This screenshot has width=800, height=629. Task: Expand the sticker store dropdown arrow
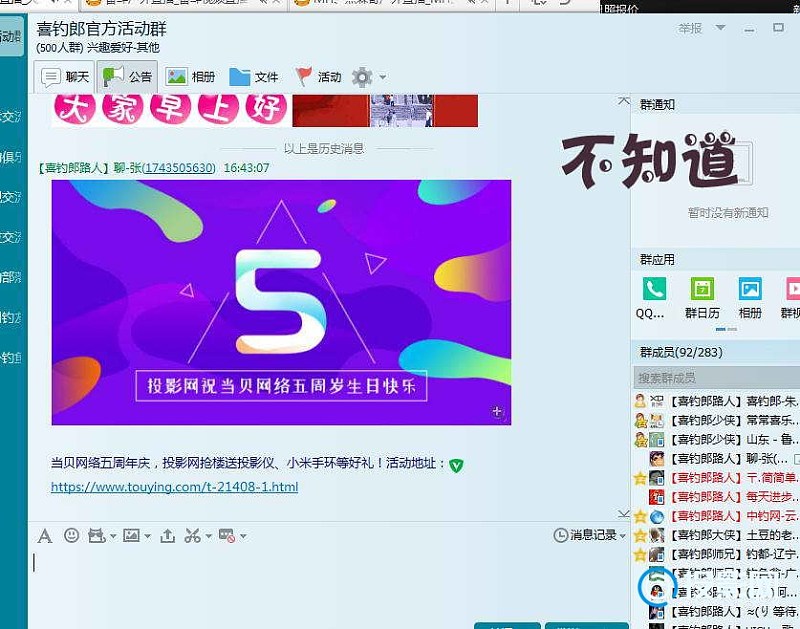(113, 536)
